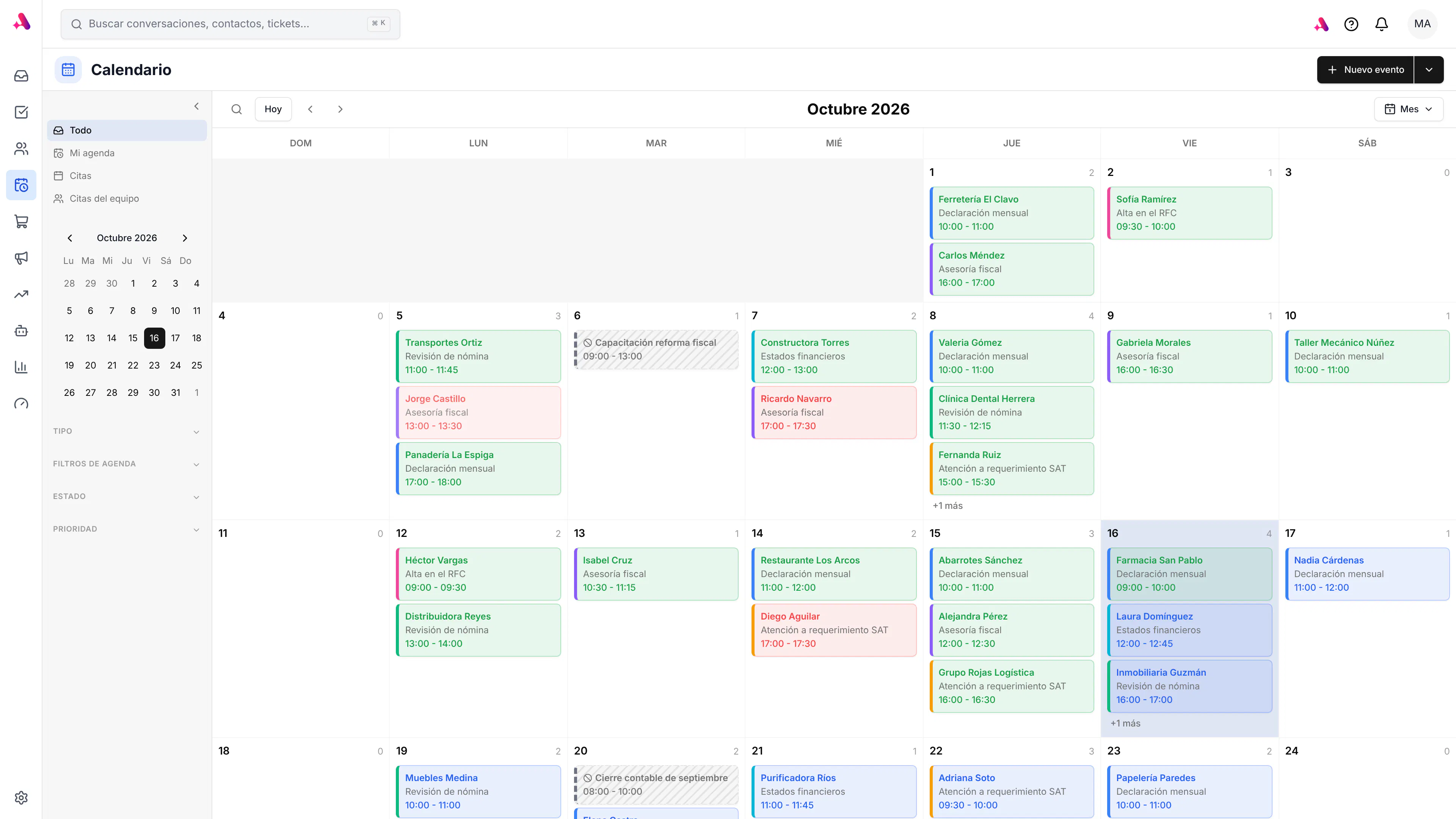Screen dimensions: 1456x819
Task: Open the Mes view dropdown
Action: (x=1409, y=109)
